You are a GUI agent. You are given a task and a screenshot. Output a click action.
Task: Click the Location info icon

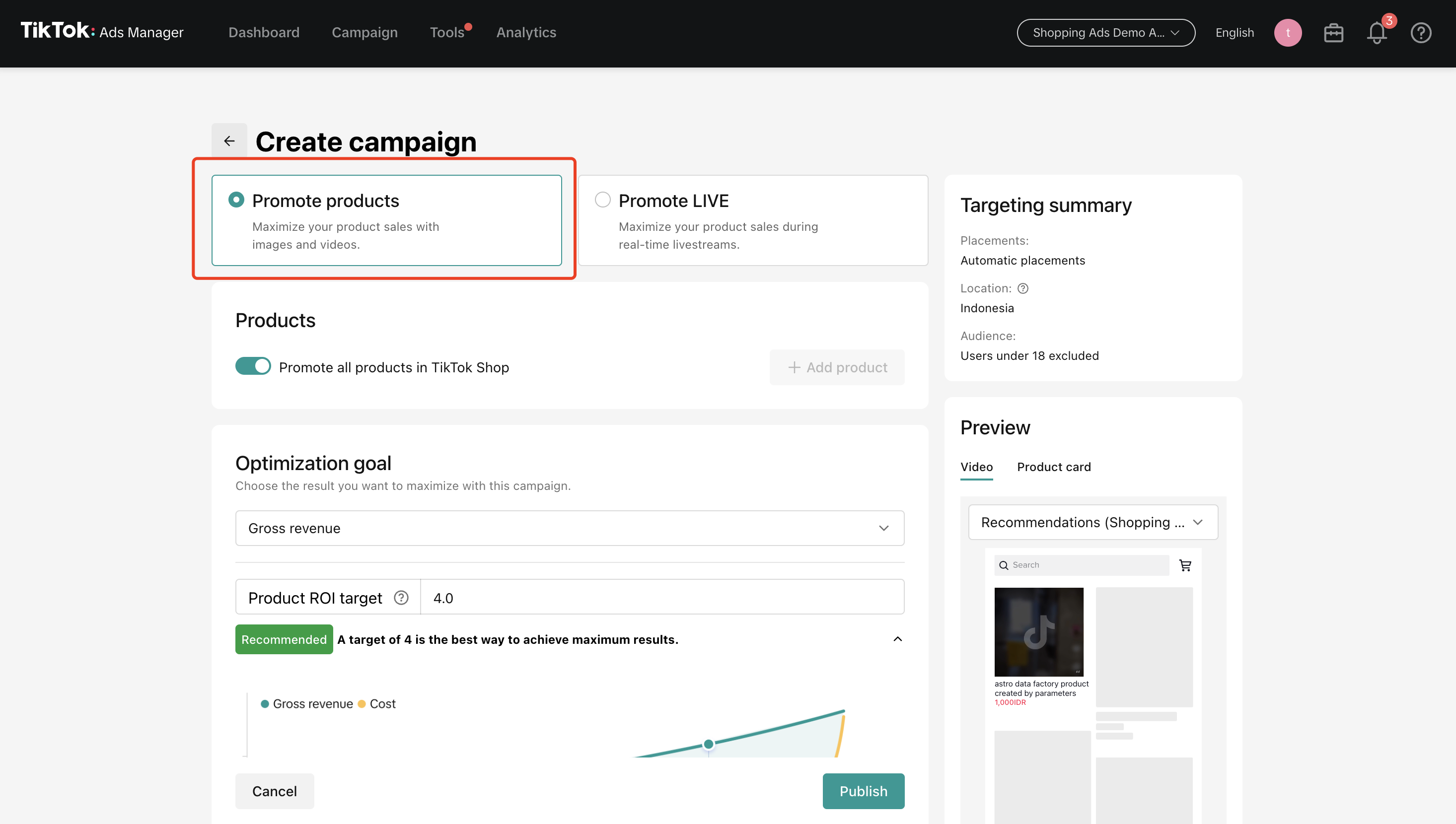(1022, 288)
